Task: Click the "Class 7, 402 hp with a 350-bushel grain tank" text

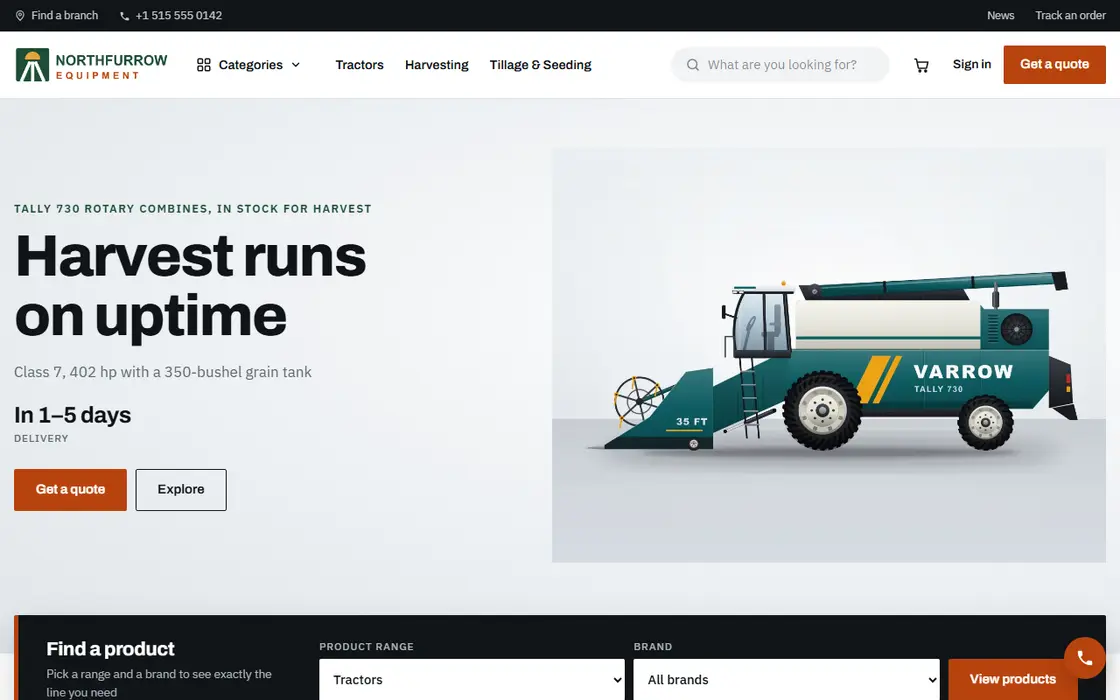Action: [163, 372]
